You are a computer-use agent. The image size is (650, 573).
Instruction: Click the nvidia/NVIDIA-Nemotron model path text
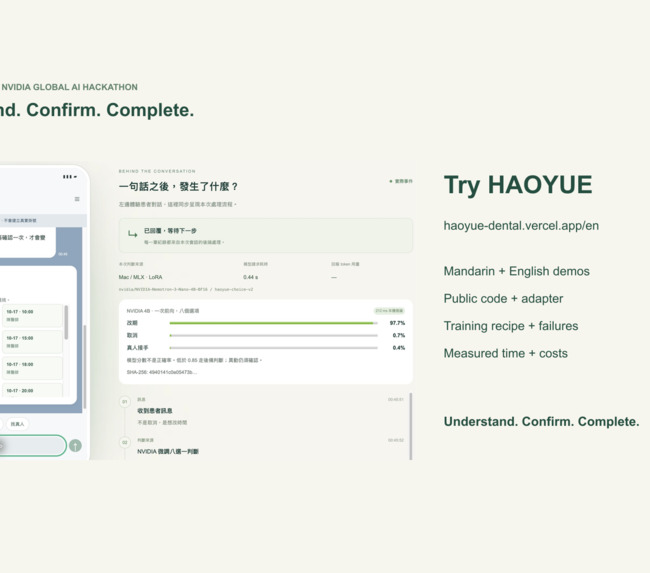tap(186, 289)
